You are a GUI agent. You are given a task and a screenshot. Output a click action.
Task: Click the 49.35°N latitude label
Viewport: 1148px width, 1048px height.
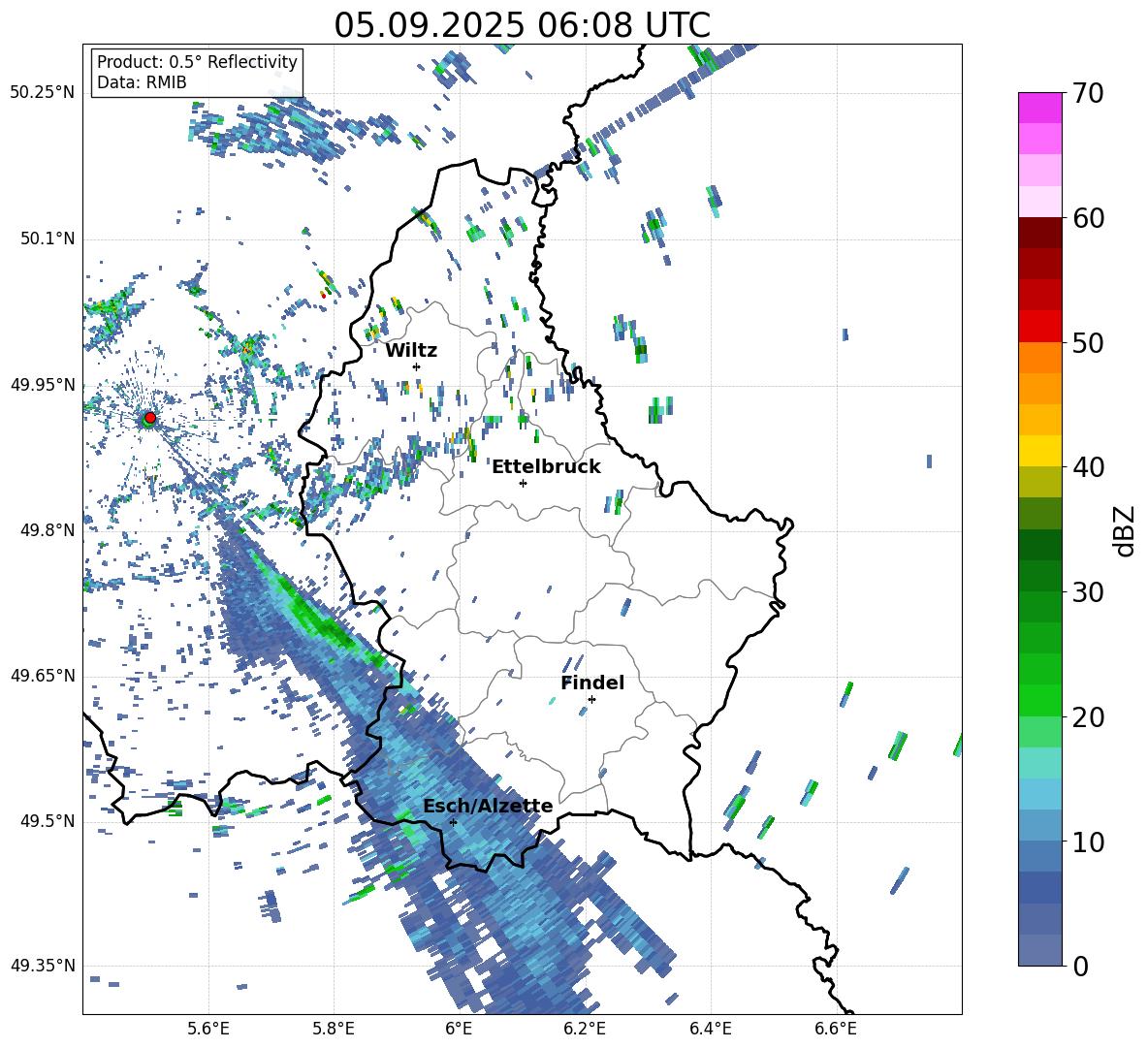(43, 966)
